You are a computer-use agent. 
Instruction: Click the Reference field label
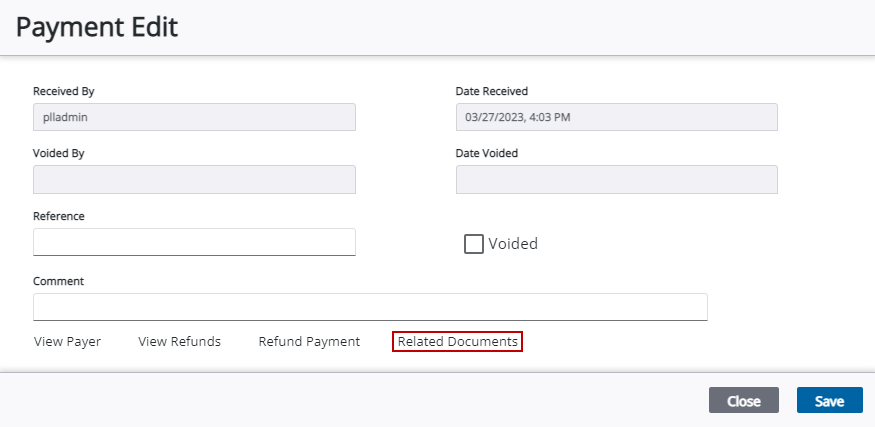(59, 216)
